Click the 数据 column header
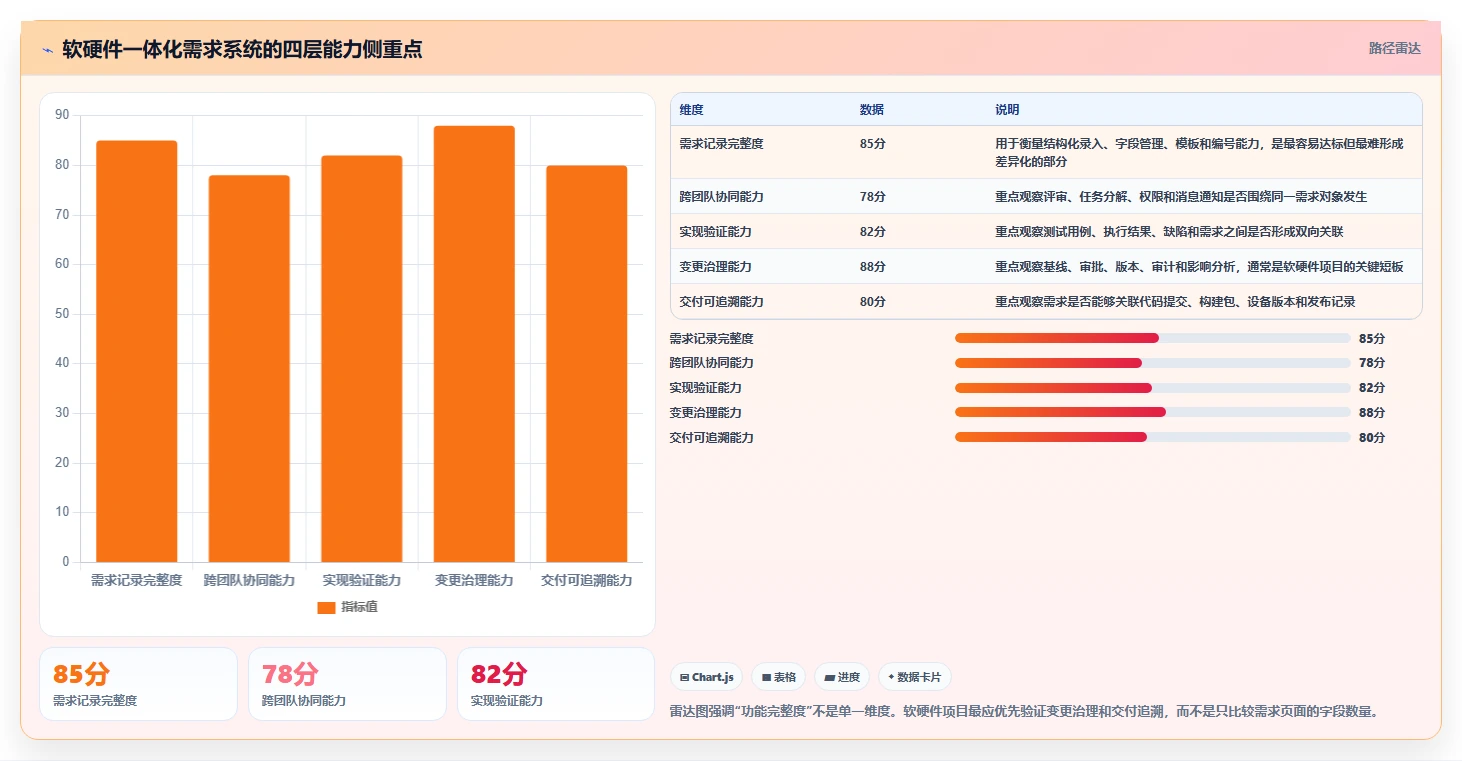 pos(871,110)
